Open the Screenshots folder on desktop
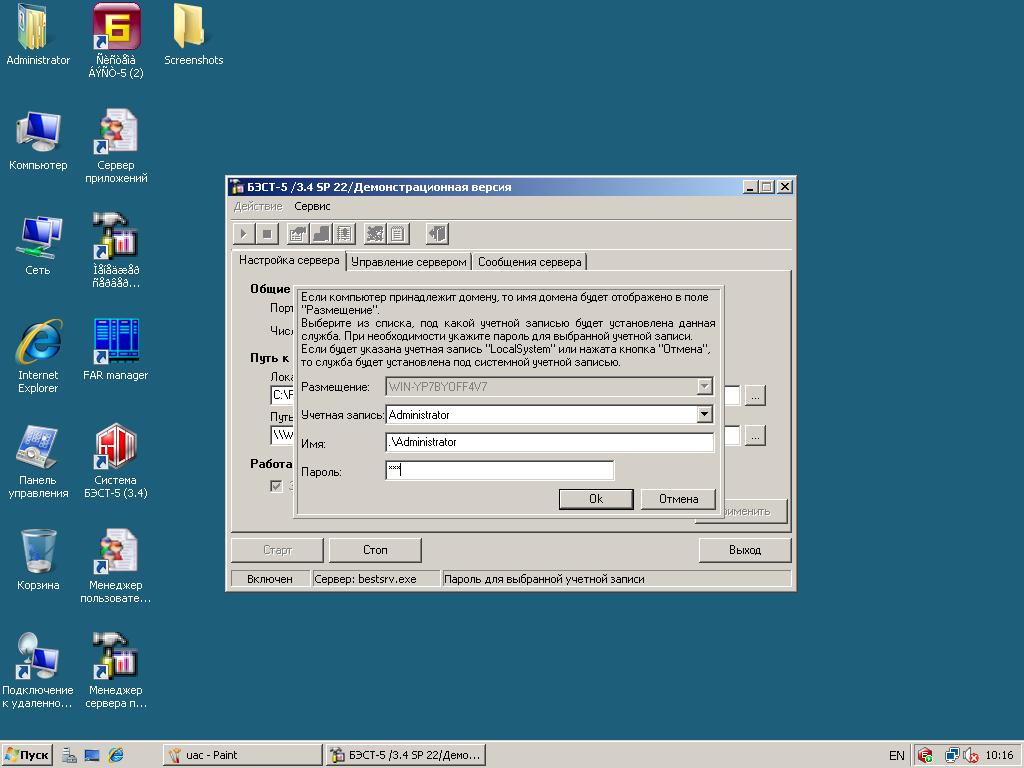 click(x=193, y=35)
